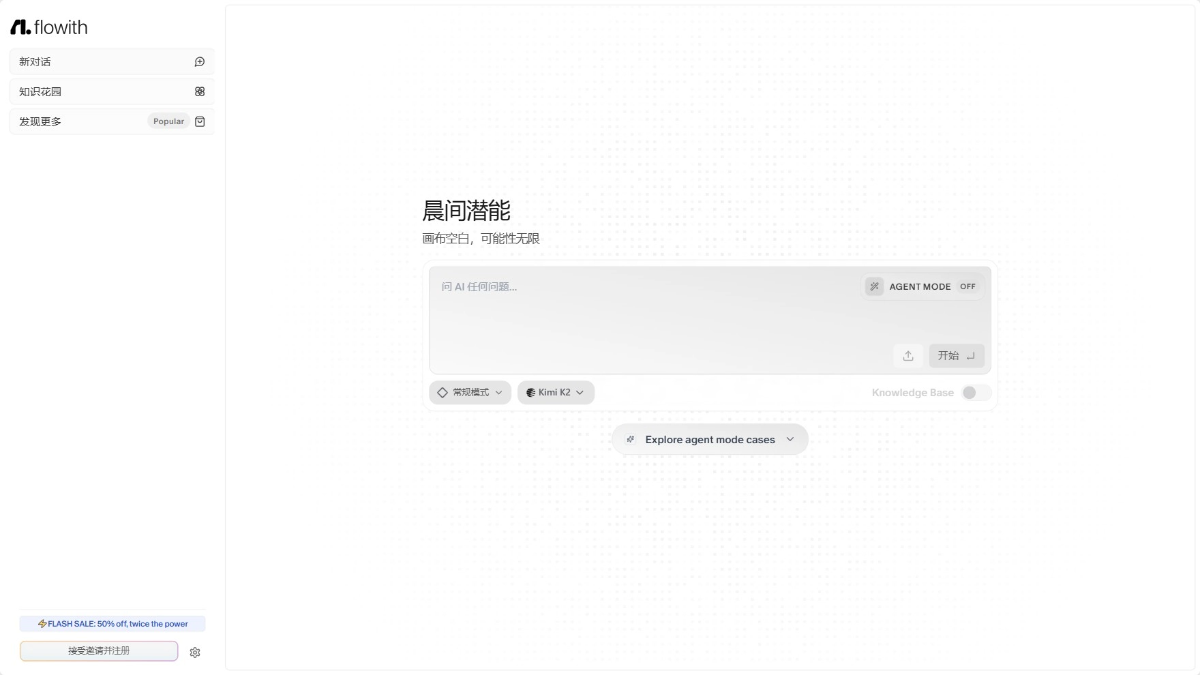Select 新对话 in the sidebar
Screen dimensions: 1200x675
[35, 62]
